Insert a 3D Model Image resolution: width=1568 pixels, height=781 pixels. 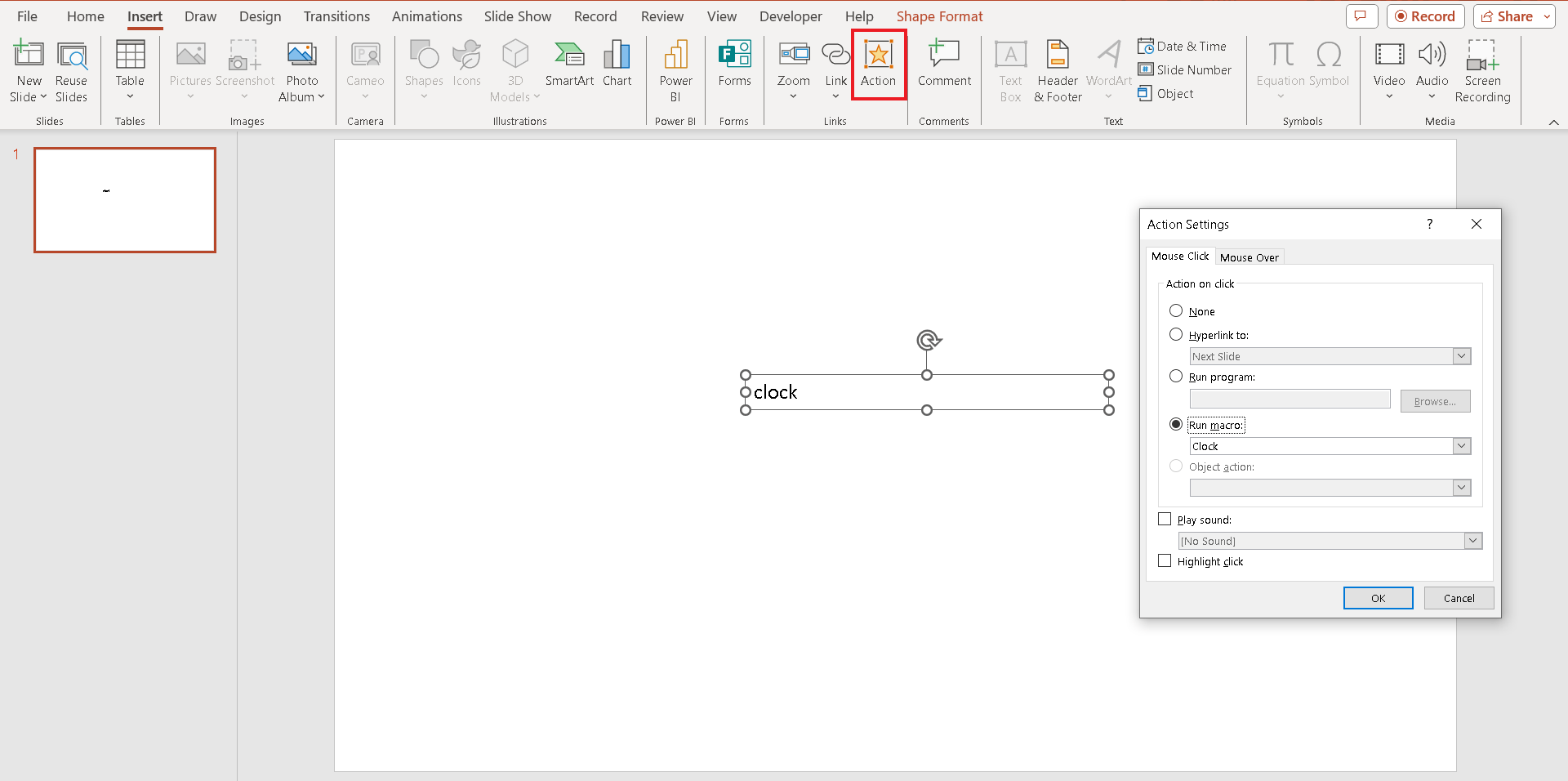coord(514,69)
